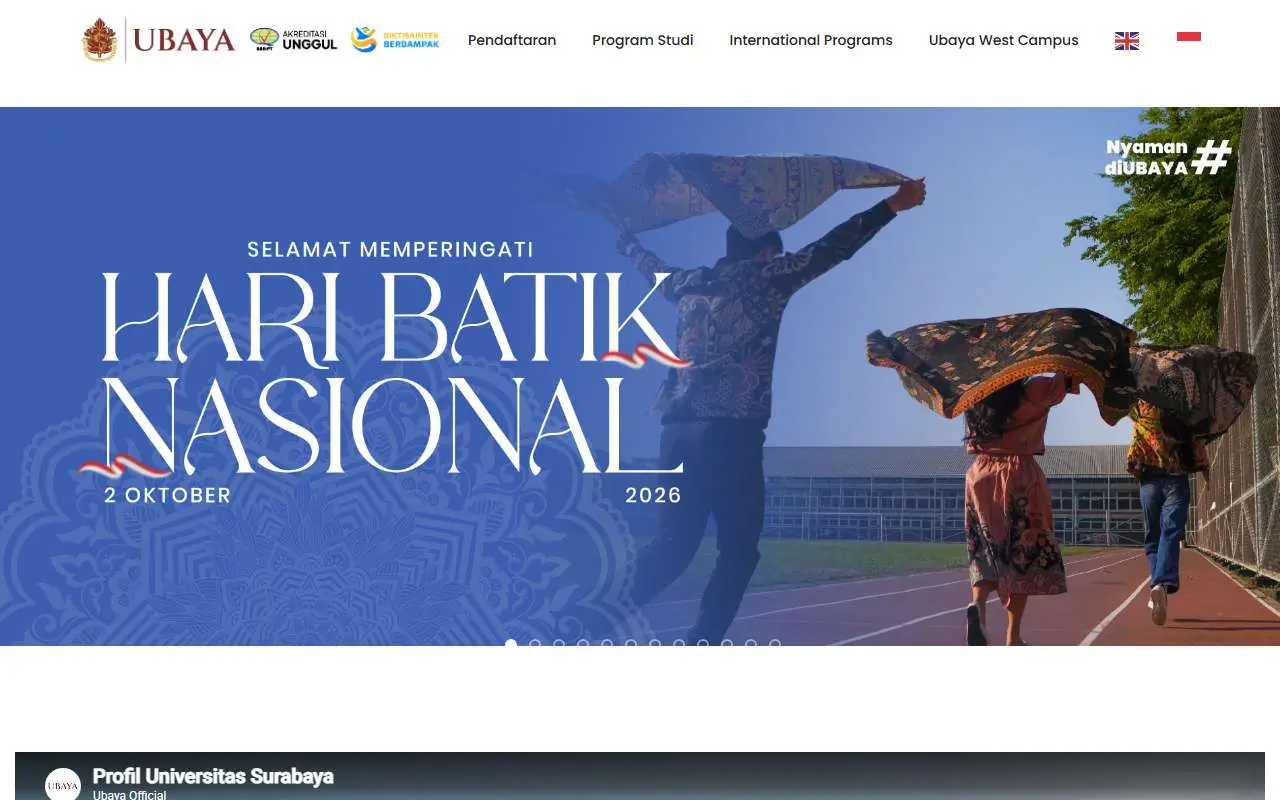Click the Ubaya channel avatar on the video
The width and height of the screenshot is (1280, 800).
click(x=63, y=784)
